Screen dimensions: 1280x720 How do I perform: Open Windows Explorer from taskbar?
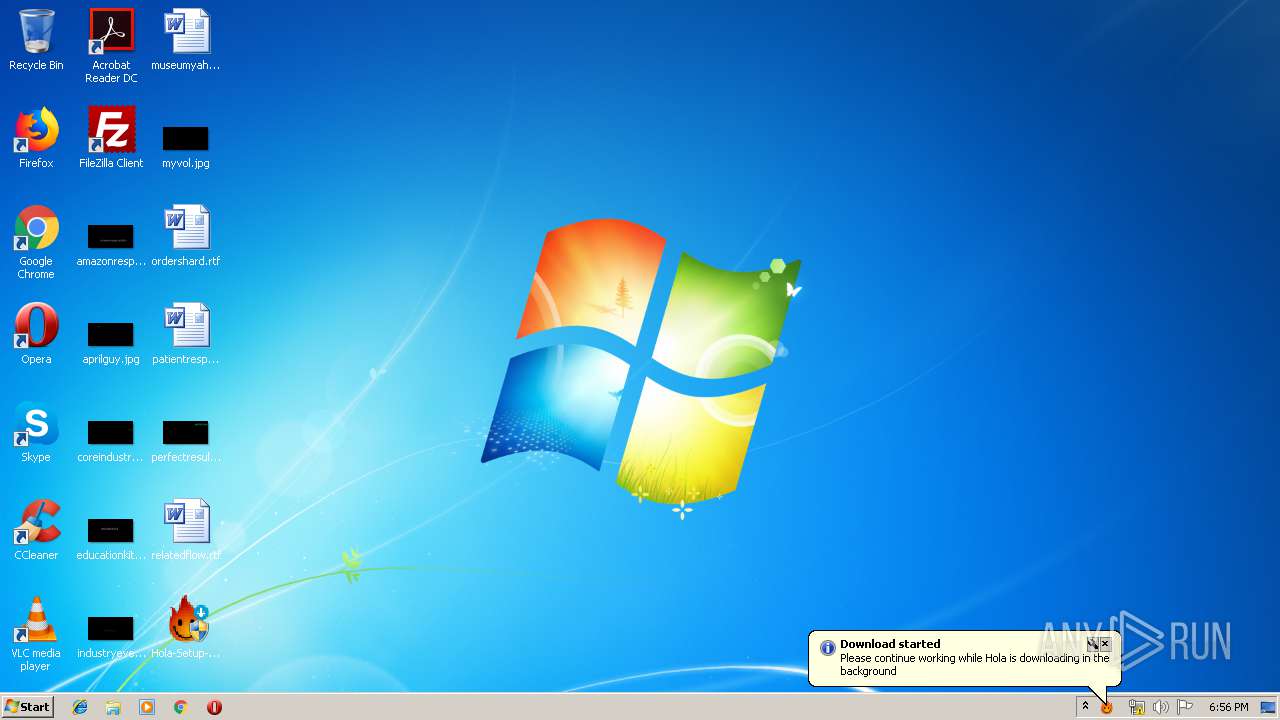113,707
